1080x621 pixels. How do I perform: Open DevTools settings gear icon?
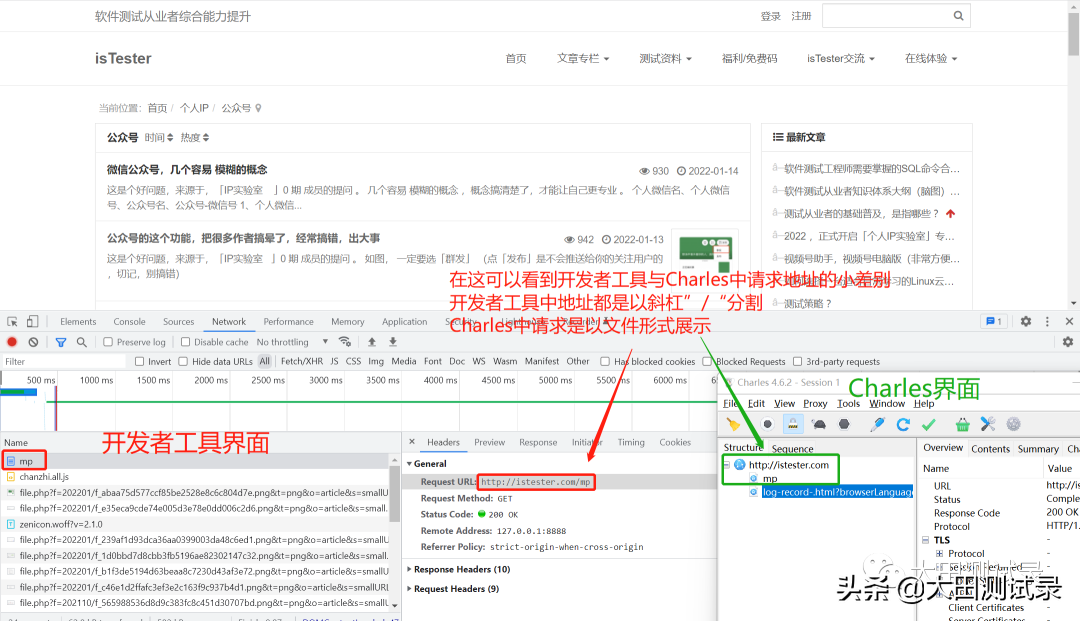1025,322
